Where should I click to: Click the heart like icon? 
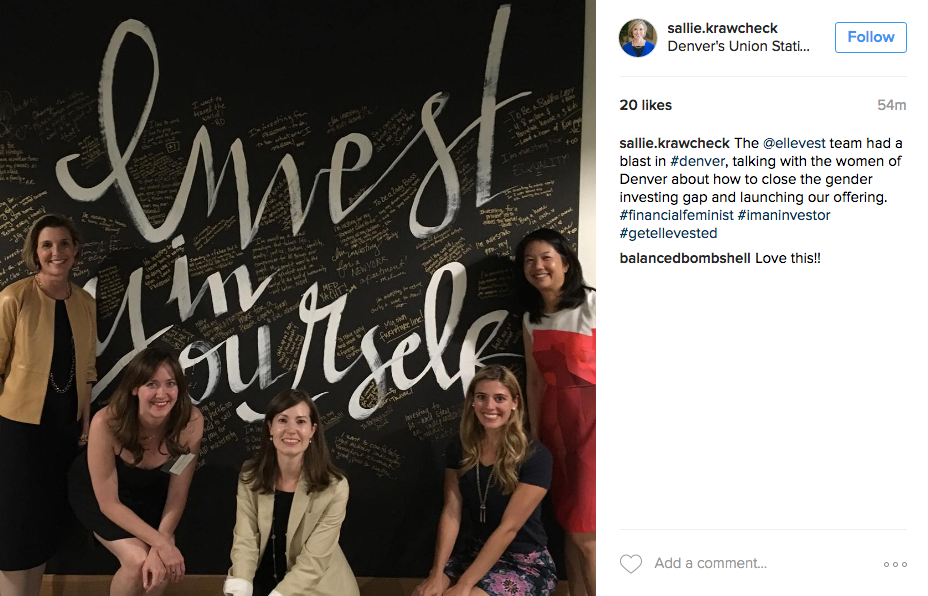coord(630,563)
